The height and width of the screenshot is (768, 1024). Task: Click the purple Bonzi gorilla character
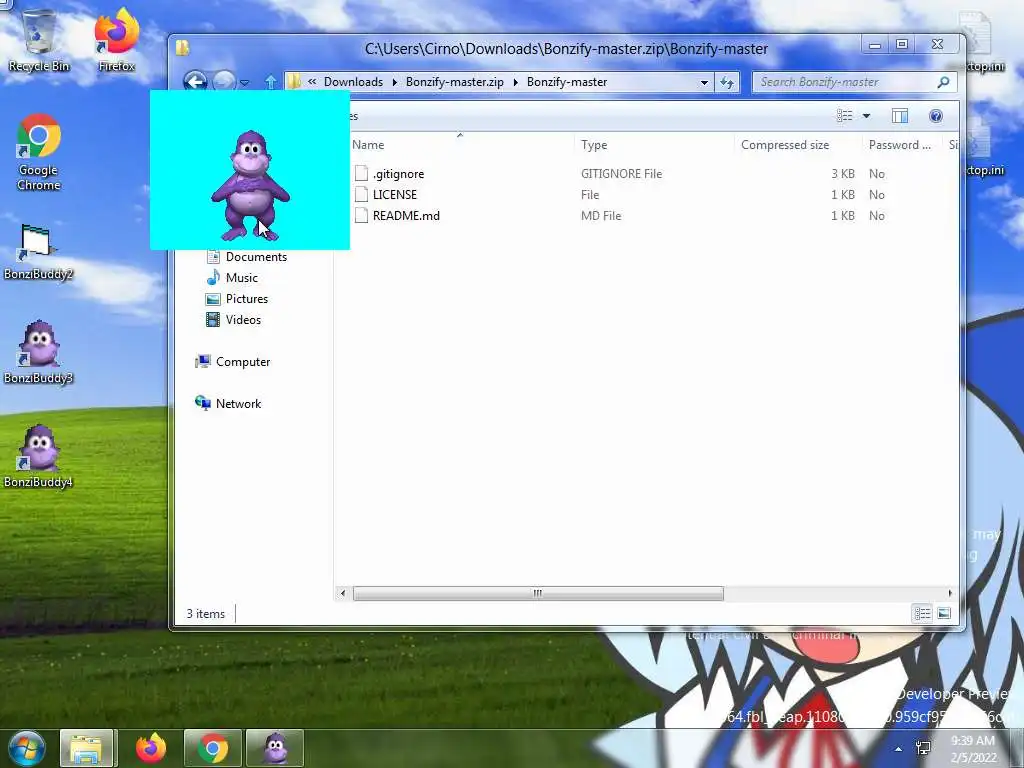point(250,185)
